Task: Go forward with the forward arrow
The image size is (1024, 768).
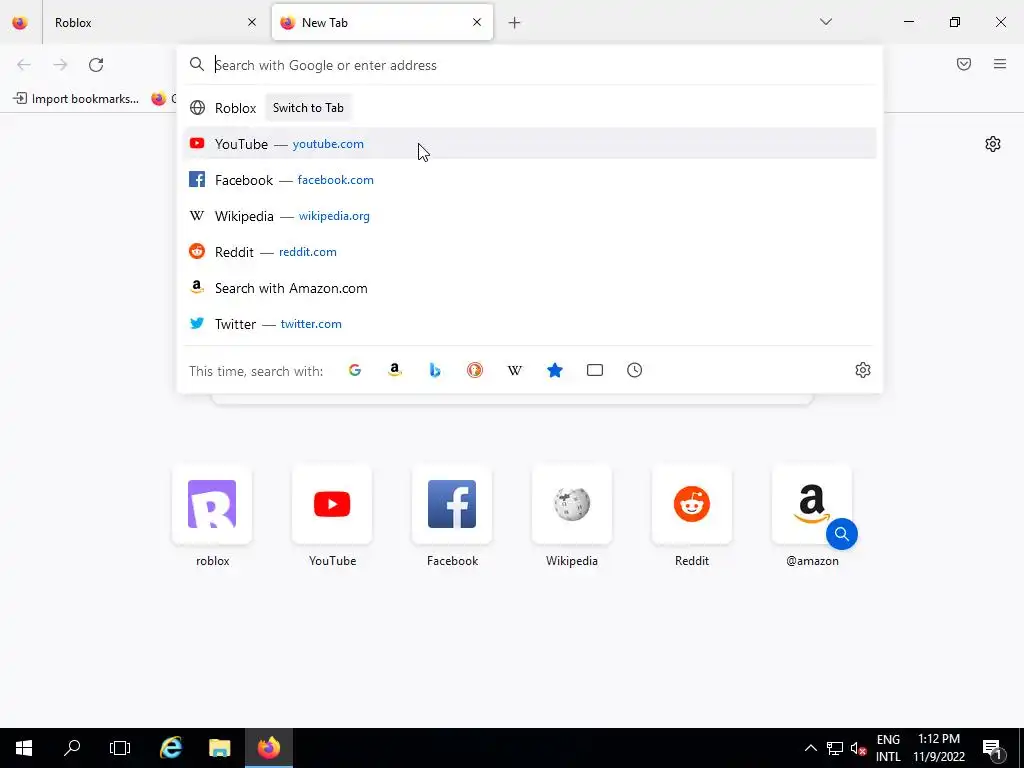Action: pyautogui.click(x=60, y=65)
